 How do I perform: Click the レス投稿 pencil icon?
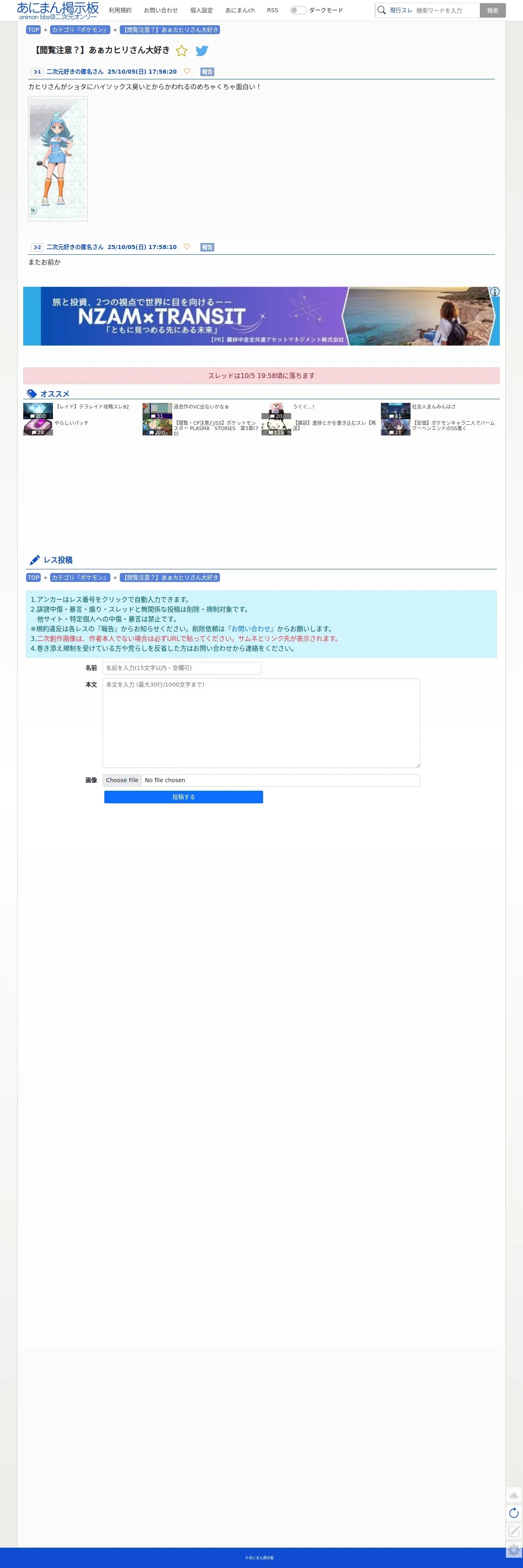(x=35, y=560)
